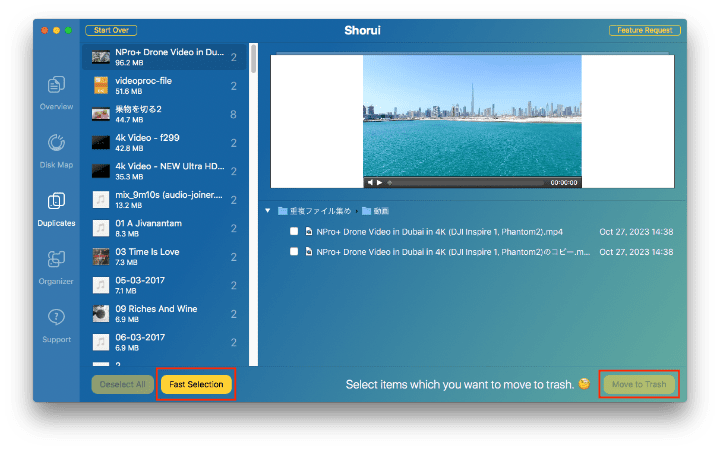Click NPro+ Drone Video list thumbnail
The image size is (720, 449).
click(x=101, y=57)
